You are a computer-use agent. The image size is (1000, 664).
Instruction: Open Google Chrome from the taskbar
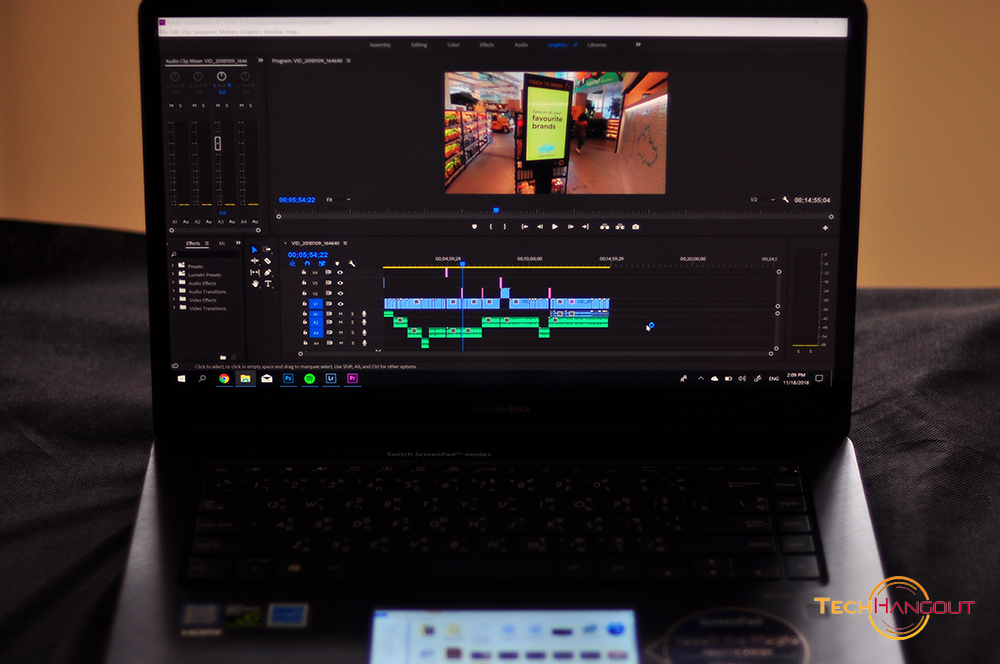[224, 378]
